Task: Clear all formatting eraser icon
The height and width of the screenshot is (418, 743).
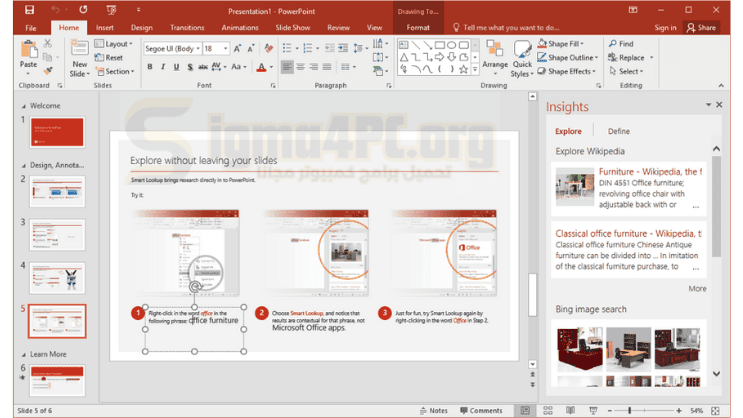Action: 269,48
